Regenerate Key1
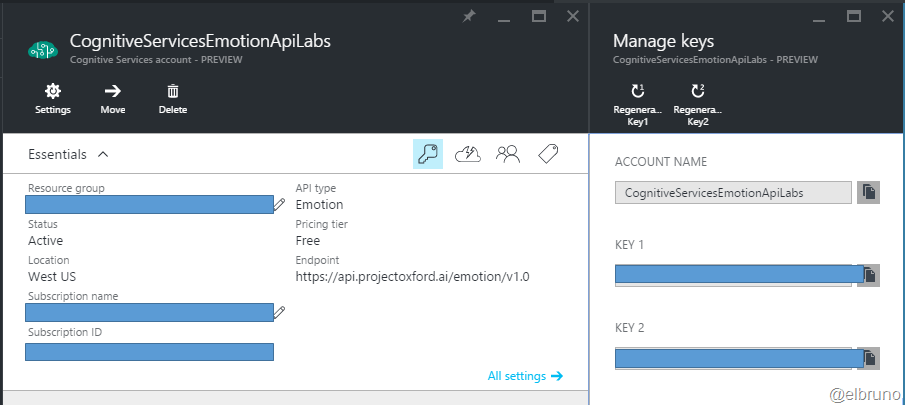The height and width of the screenshot is (405, 905). tap(638, 101)
